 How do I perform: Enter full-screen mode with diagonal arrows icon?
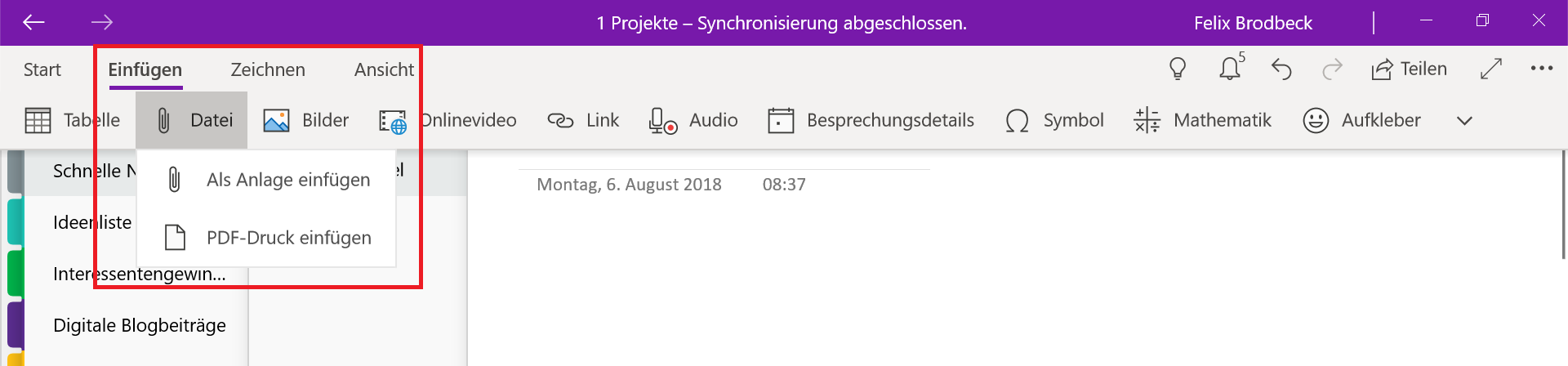click(x=1491, y=69)
